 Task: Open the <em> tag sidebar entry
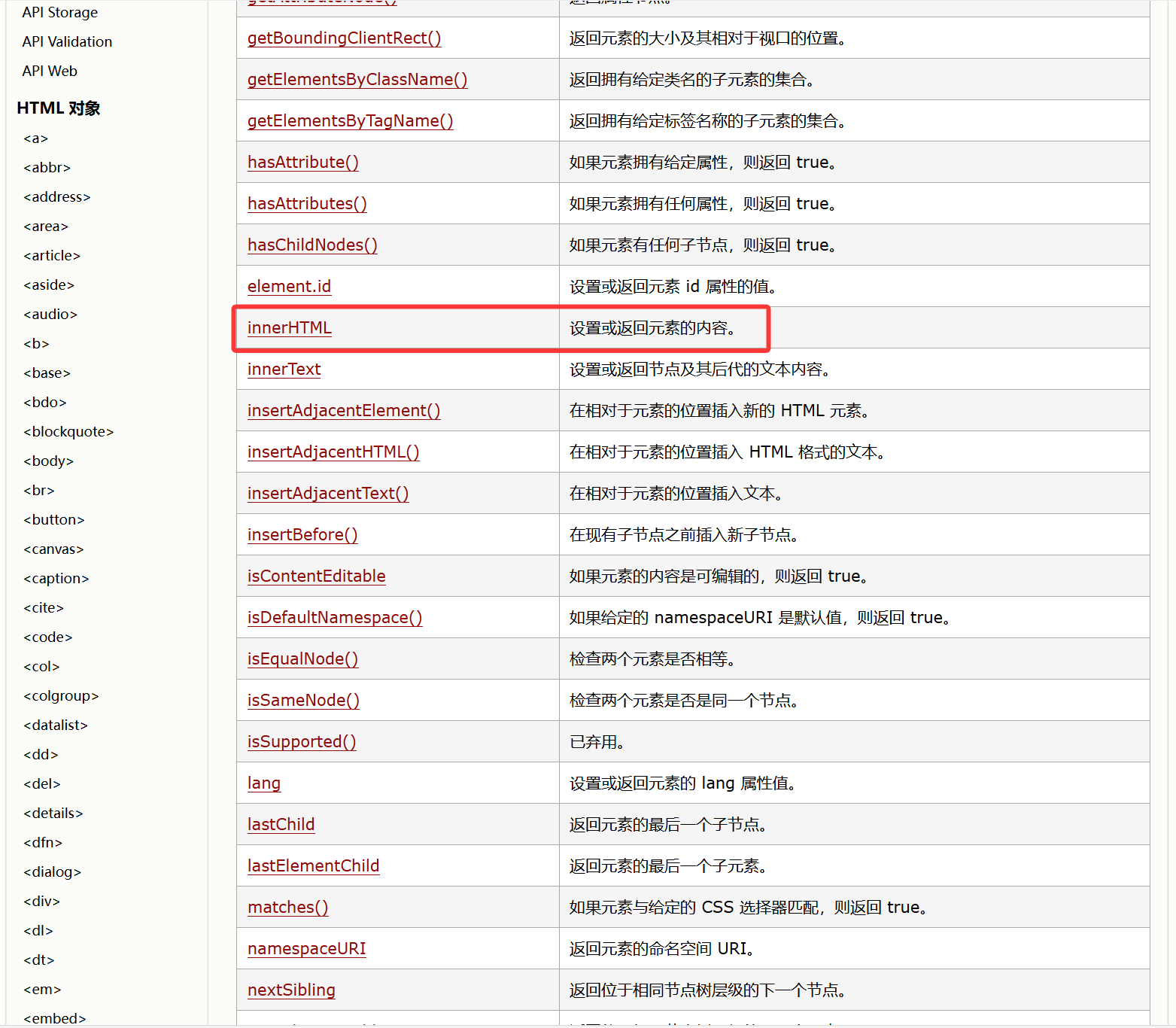click(42, 989)
